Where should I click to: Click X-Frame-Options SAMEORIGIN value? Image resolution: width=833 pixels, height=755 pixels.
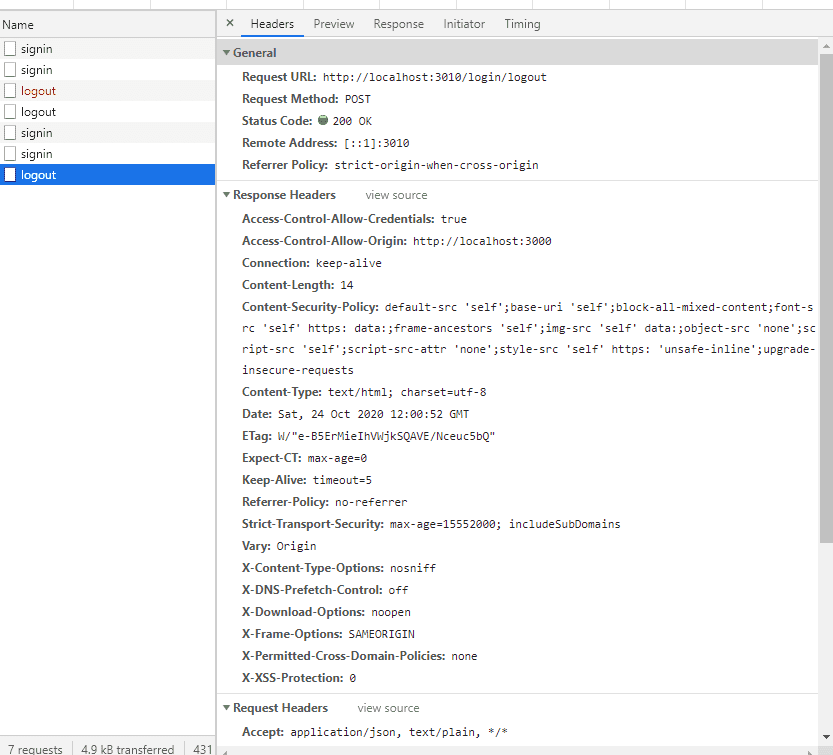point(381,634)
